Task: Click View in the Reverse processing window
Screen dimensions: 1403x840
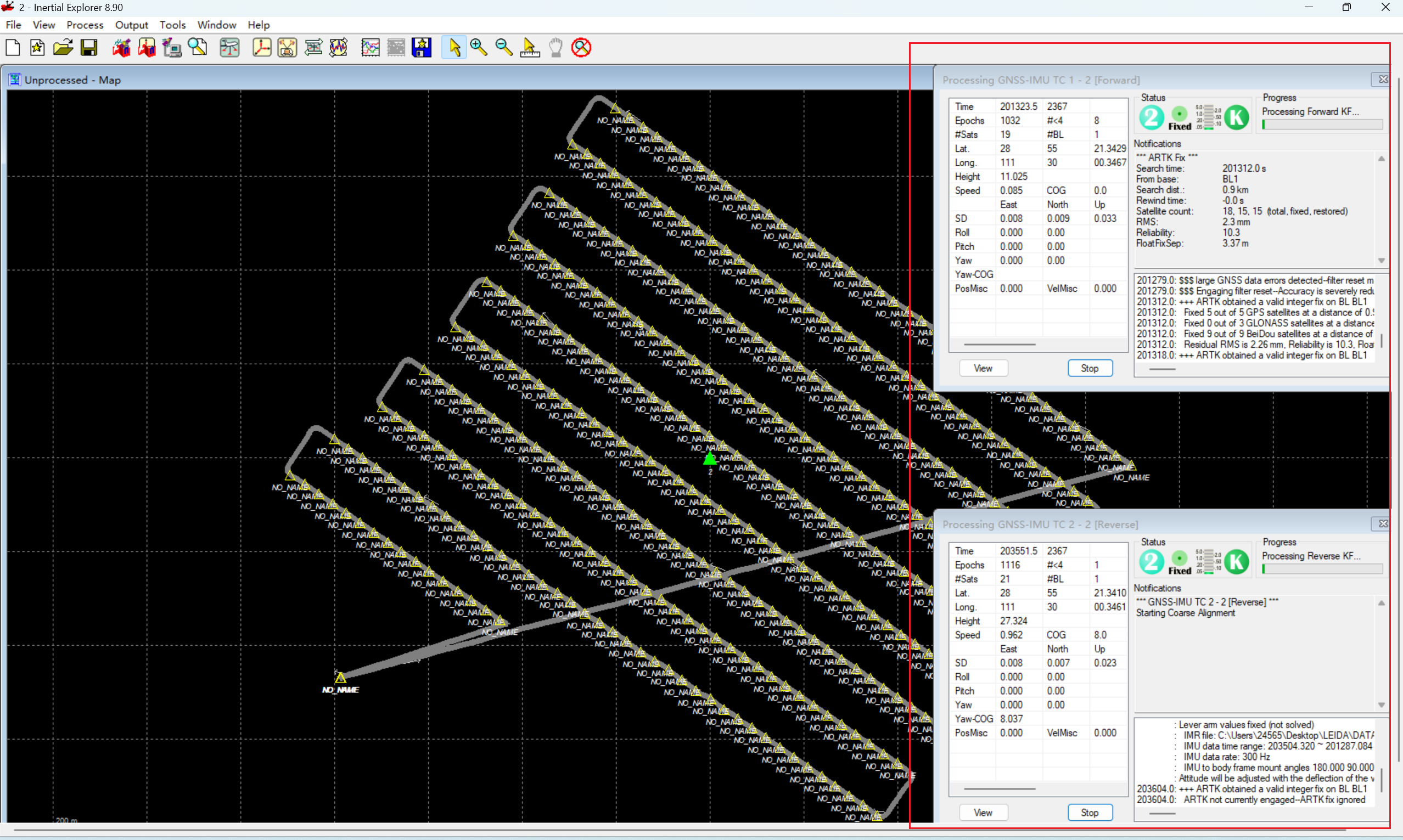Action: [983, 812]
